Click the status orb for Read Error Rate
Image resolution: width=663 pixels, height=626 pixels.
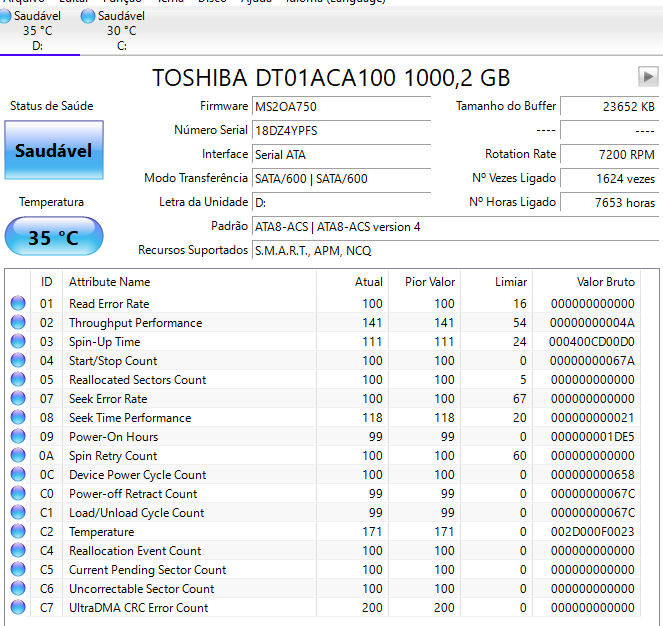[x=18, y=303]
